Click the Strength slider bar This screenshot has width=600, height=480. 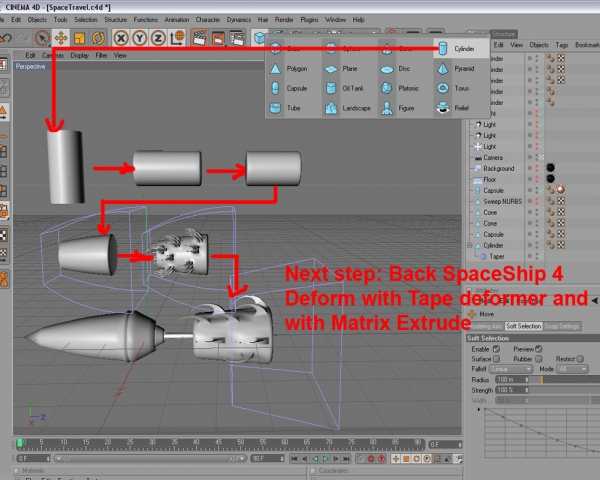(566, 390)
